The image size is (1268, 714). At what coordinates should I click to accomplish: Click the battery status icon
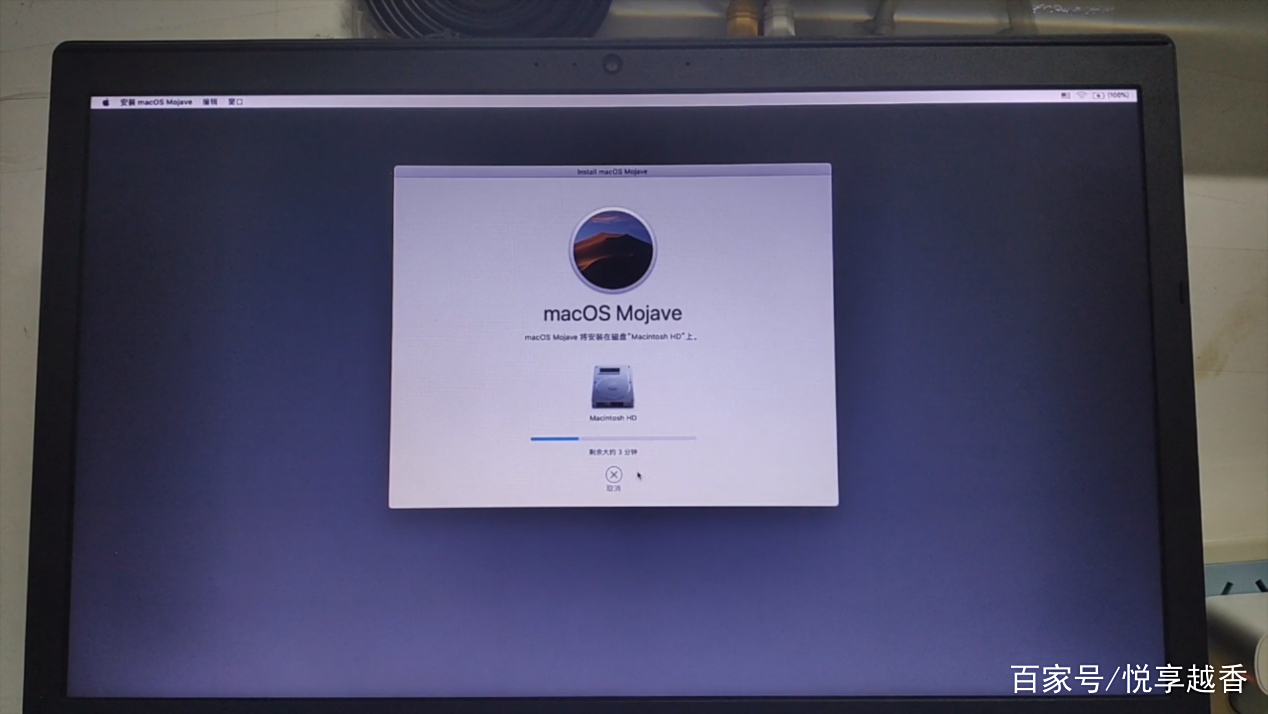(x=1099, y=96)
